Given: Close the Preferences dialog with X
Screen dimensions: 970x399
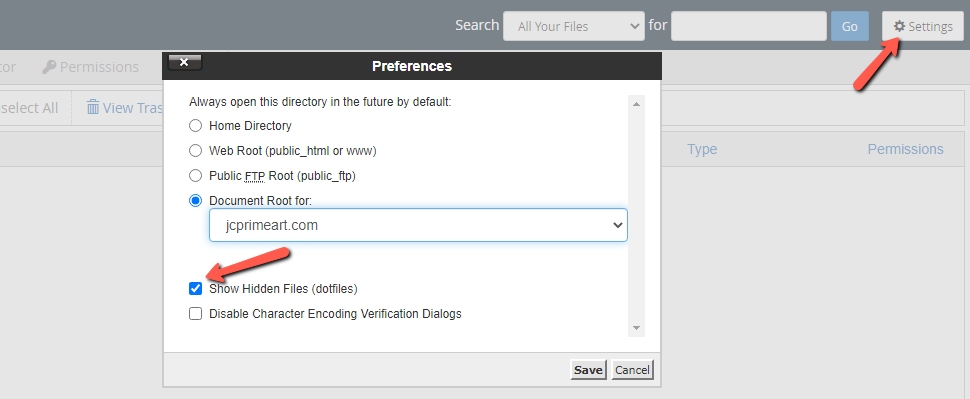Looking at the screenshot, I should 184,62.
